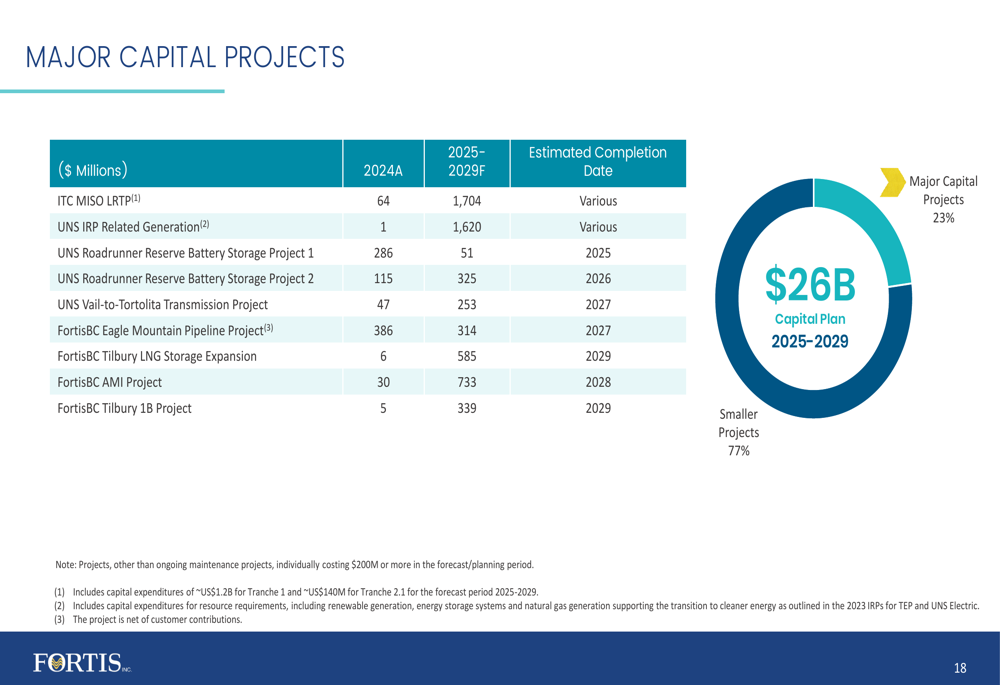
Task: Click forecast value "585" for Tilbury LNG Storage
Action: [x=467, y=357]
